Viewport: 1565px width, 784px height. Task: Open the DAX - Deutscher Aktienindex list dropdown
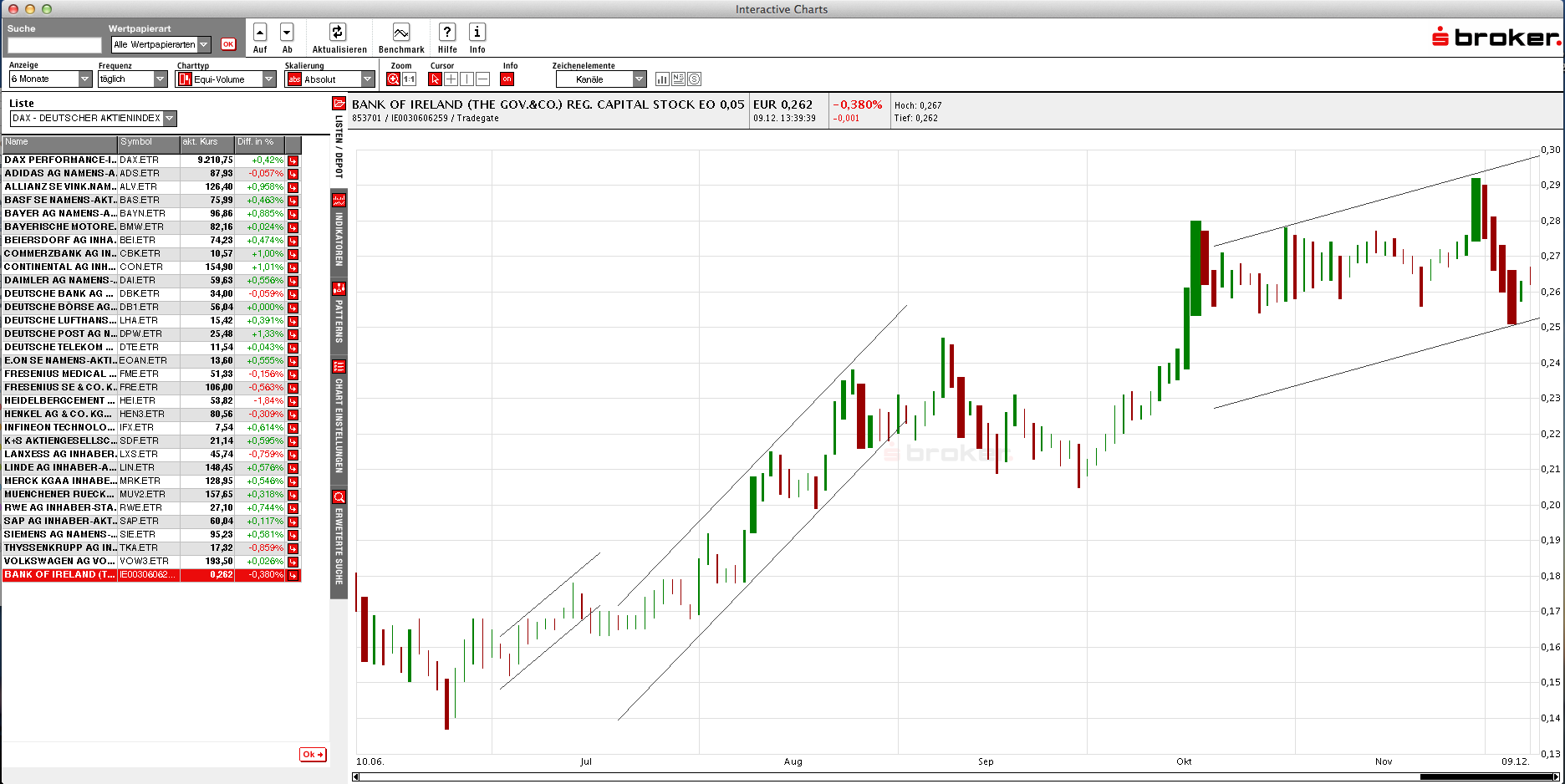(x=93, y=119)
